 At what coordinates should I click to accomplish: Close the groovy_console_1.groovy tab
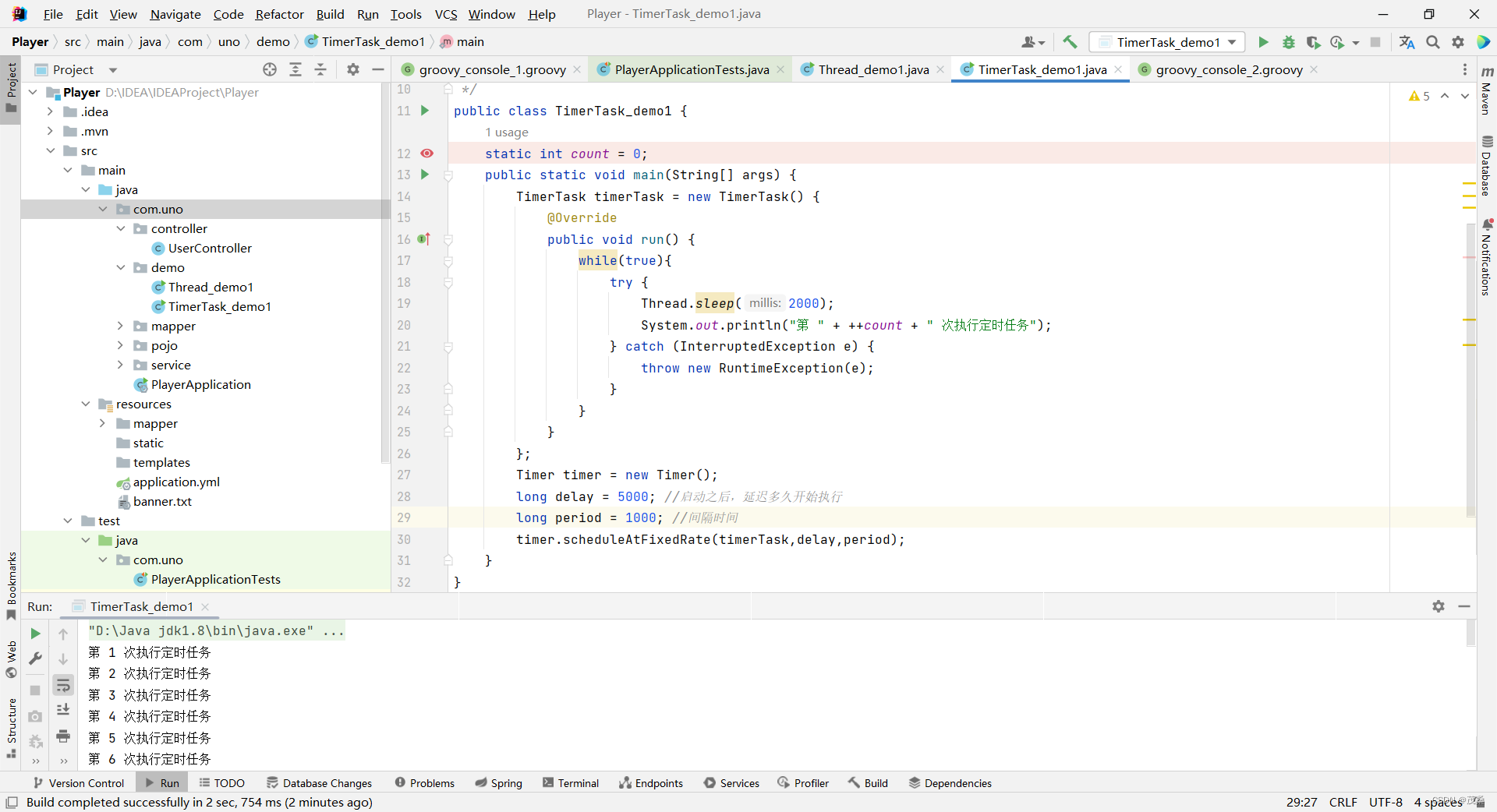tap(577, 69)
